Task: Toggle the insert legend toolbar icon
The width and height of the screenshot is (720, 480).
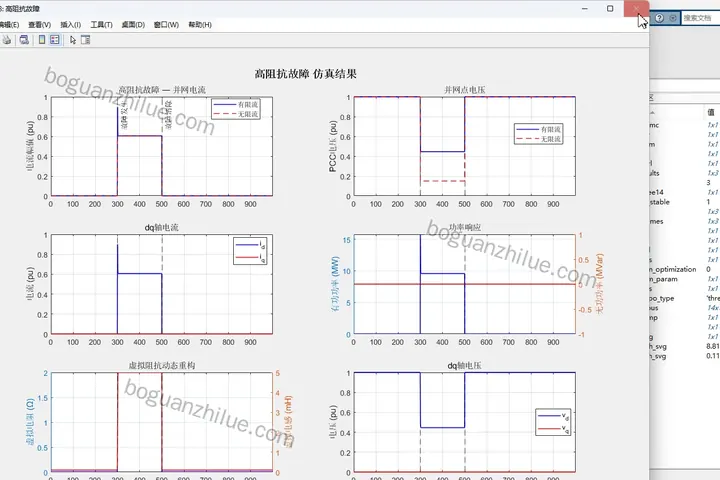Action: (55, 40)
